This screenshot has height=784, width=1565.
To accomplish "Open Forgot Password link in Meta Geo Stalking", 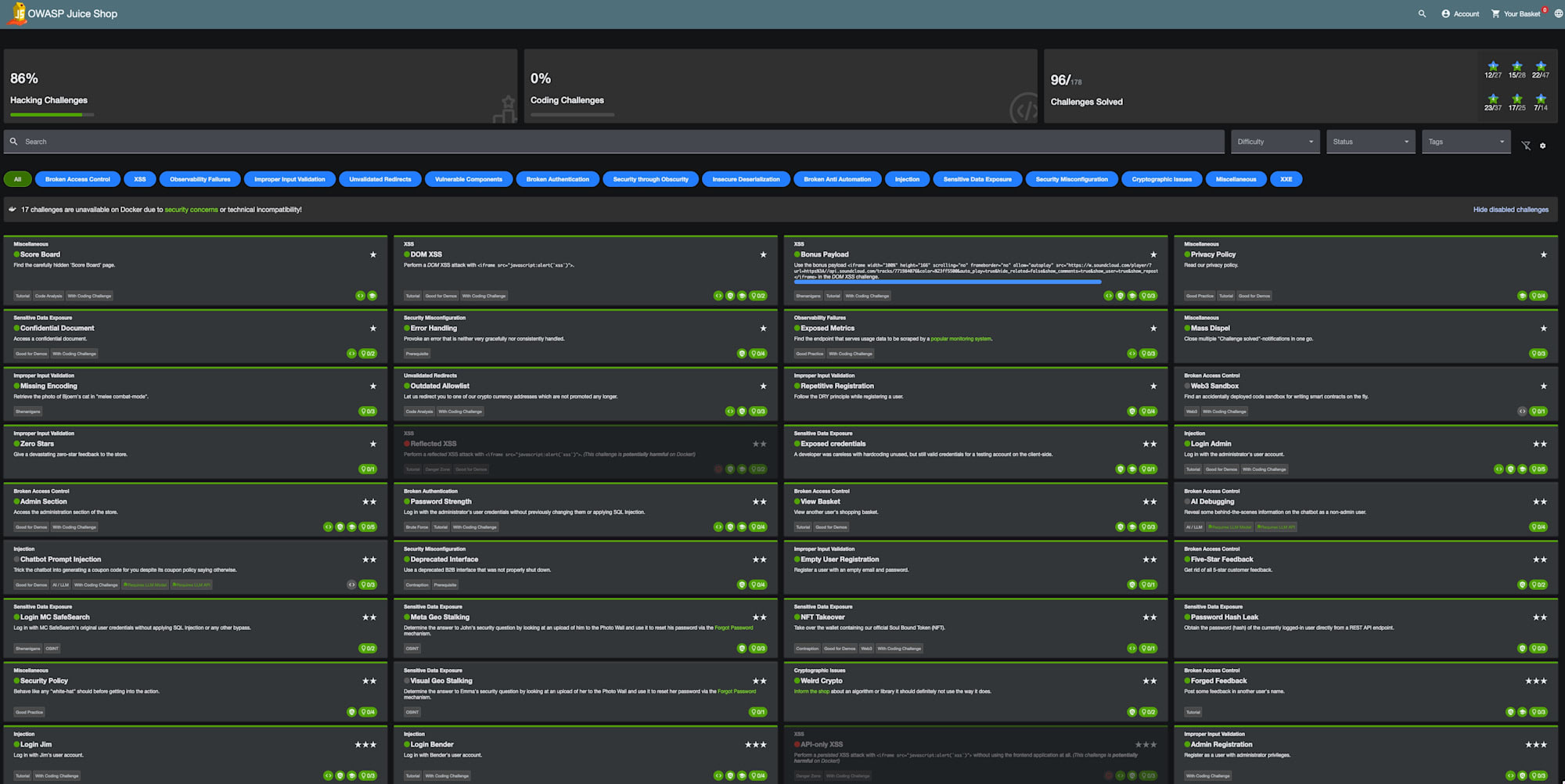I will (x=734, y=628).
